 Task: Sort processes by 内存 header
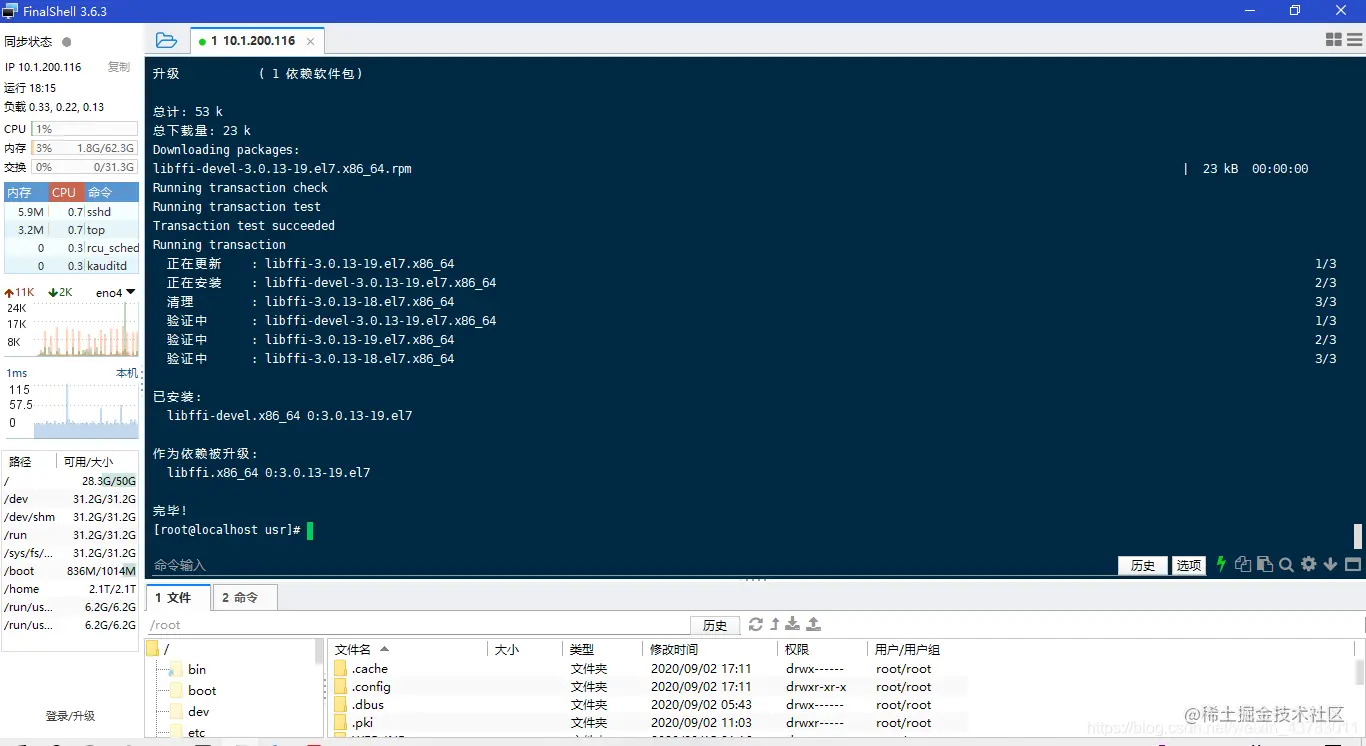click(x=26, y=192)
